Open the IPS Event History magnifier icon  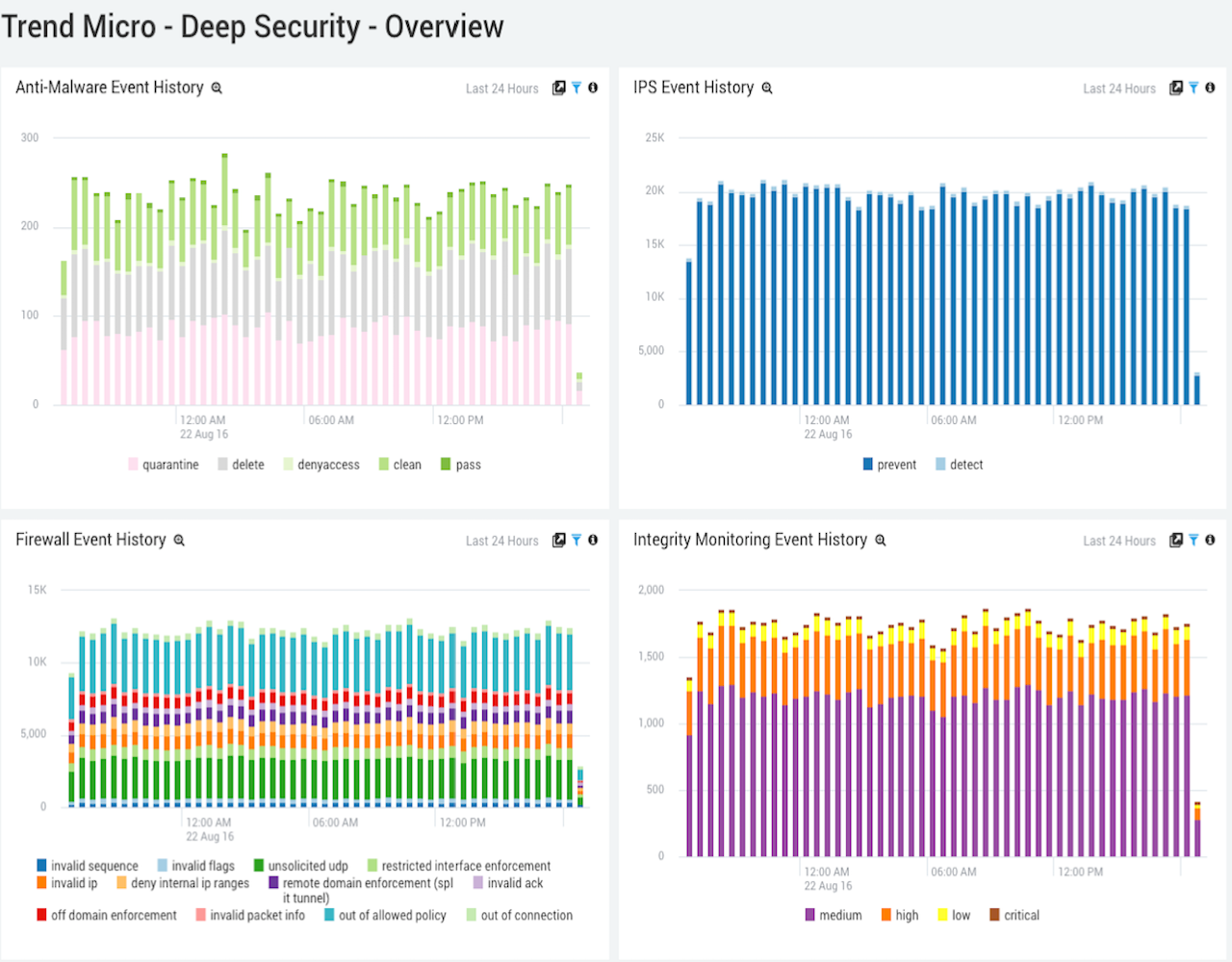pyautogui.click(x=767, y=88)
